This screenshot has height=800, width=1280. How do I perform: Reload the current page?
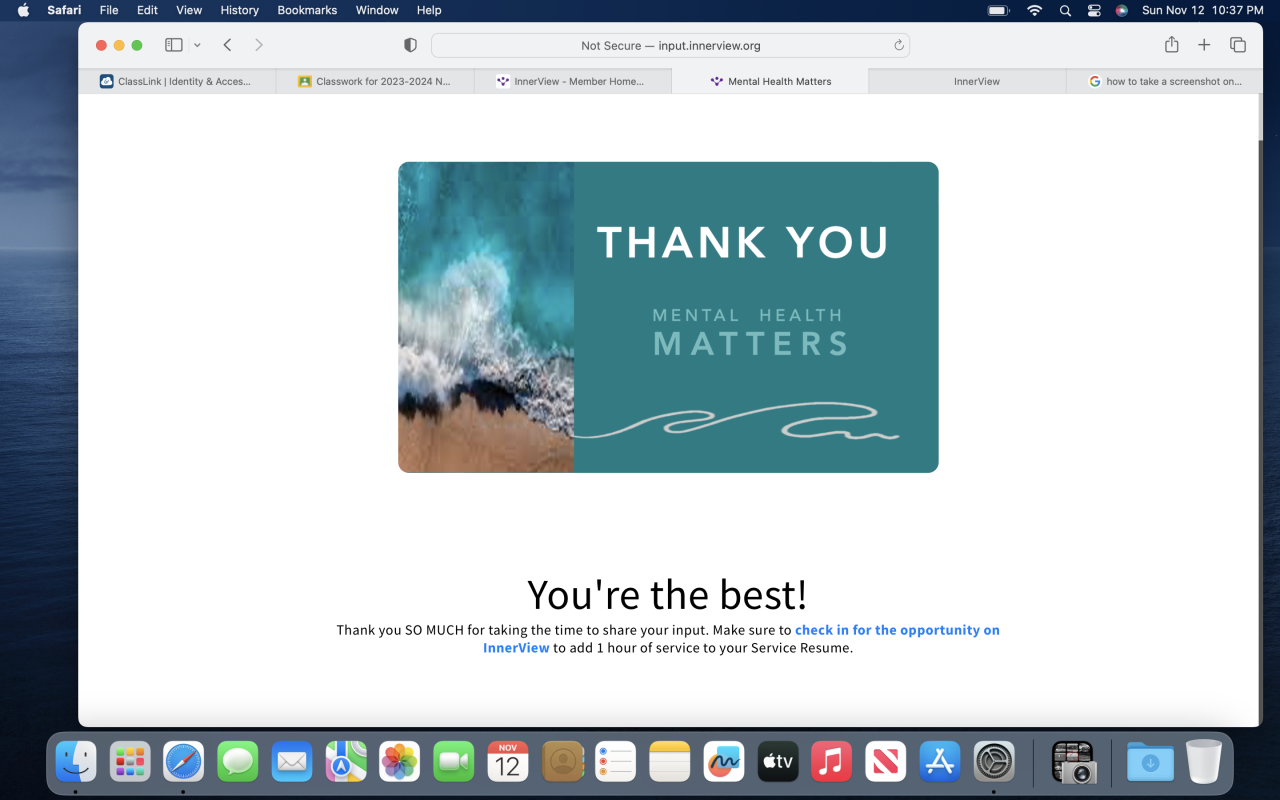click(x=898, y=45)
